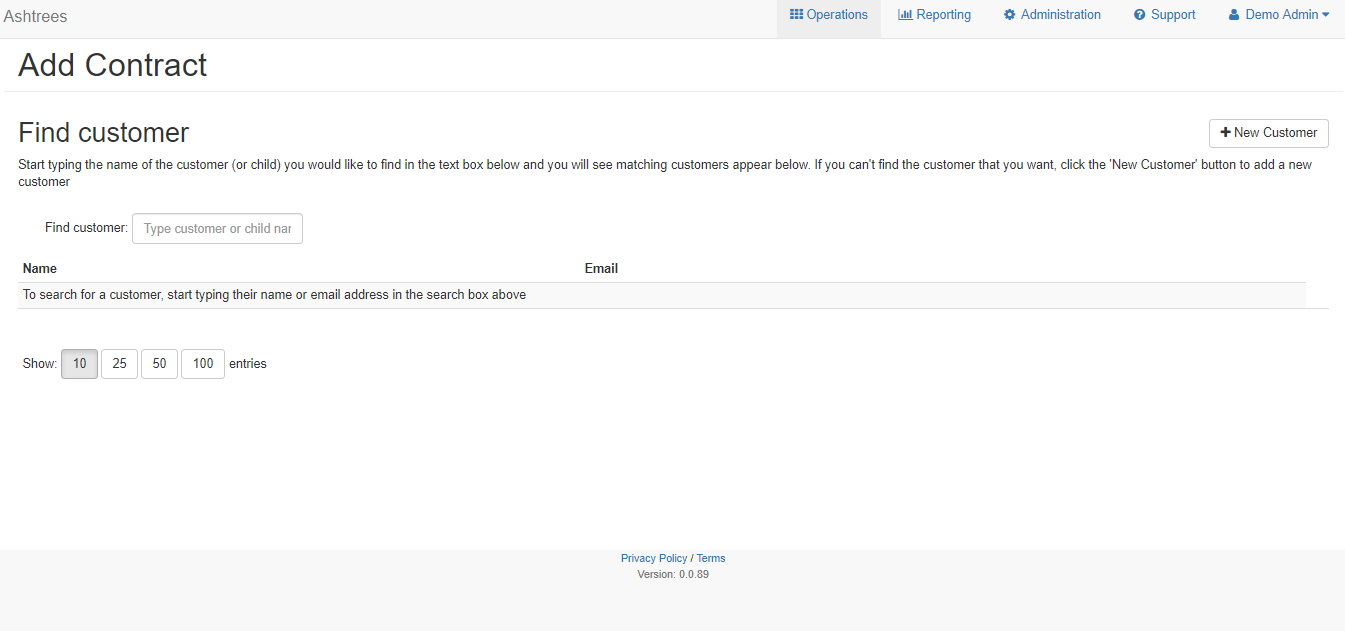This screenshot has width=1345, height=631.
Task: Show 10 entries per page
Action: click(x=80, y=364)
